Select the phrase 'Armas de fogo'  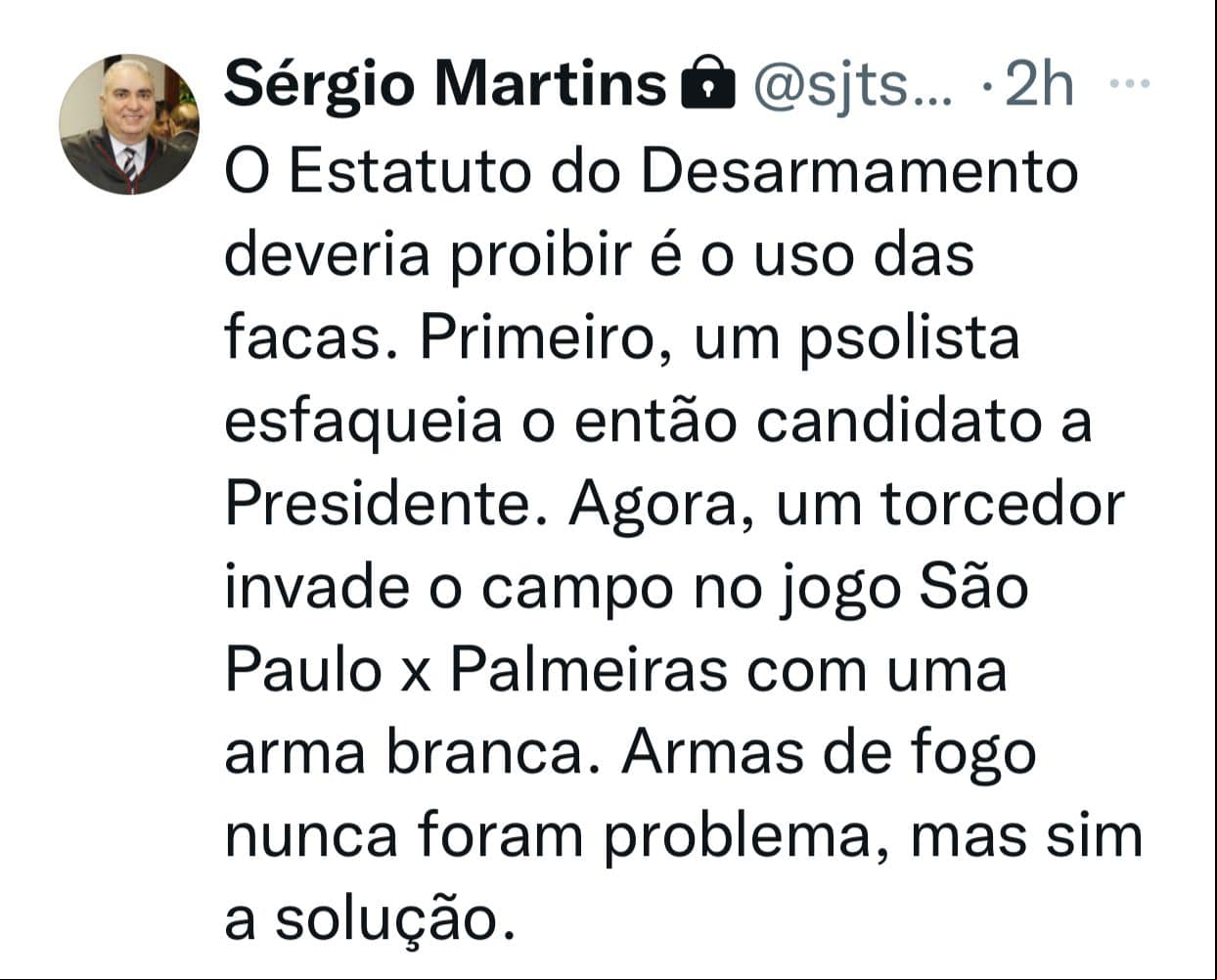pos(828,755)
